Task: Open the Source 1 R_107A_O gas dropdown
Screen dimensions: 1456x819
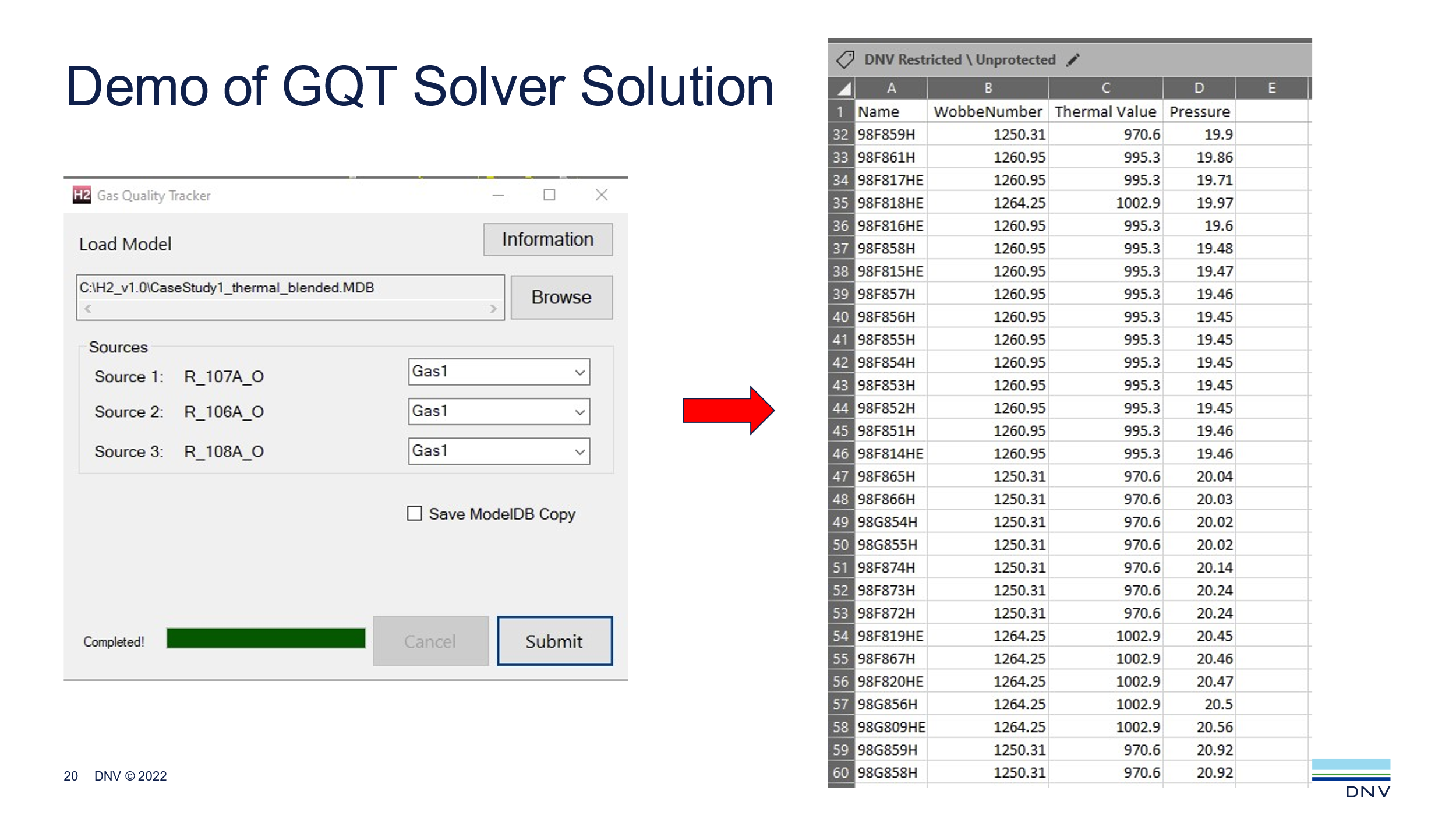Action: [x=499, y=372]
